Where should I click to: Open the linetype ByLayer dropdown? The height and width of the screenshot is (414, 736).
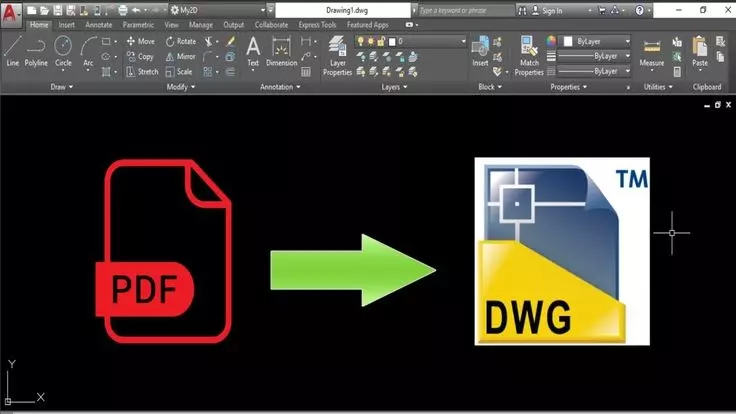coord(594,71)
